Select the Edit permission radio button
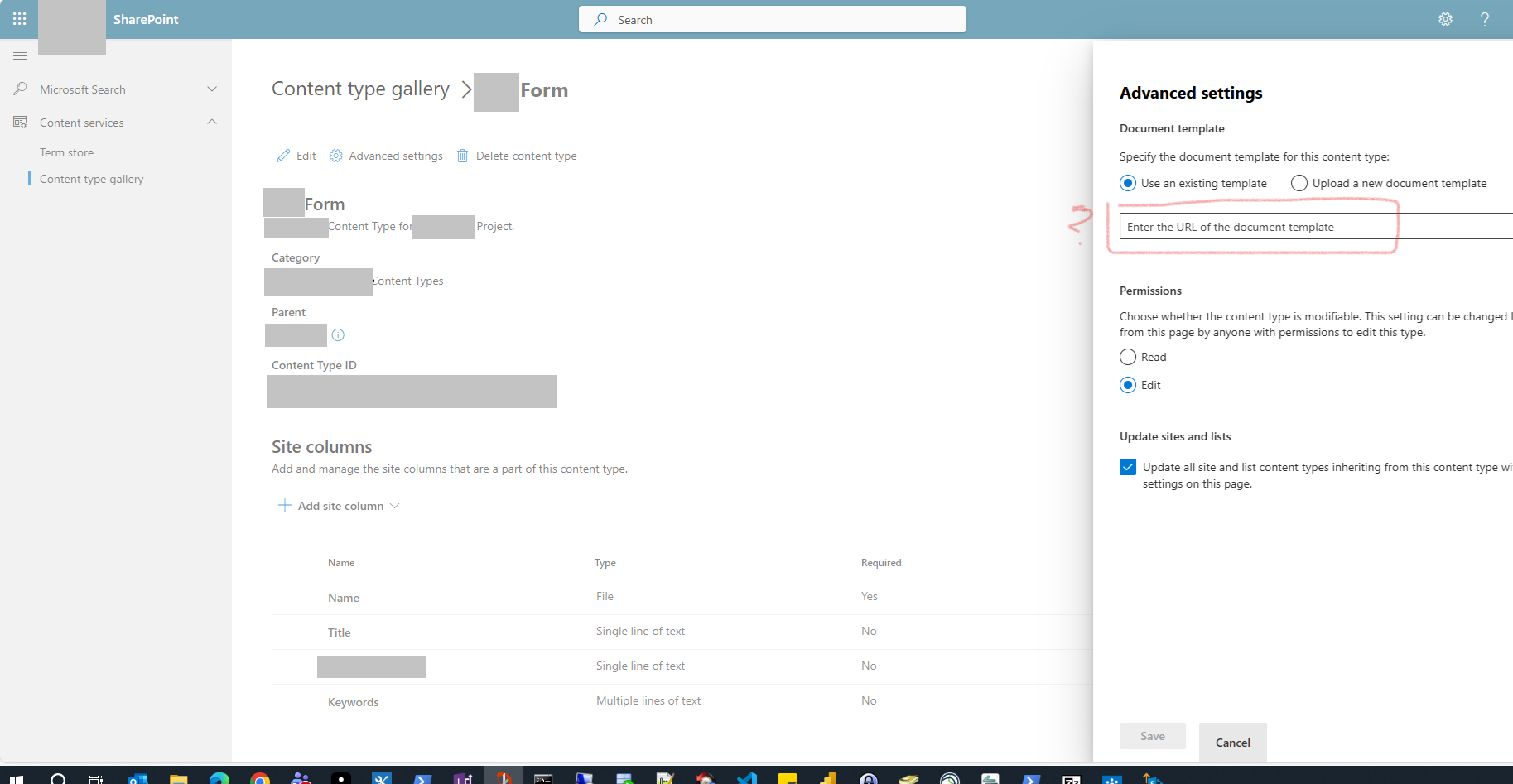This screenshot has width=1513, height=784. (x=1128, y=385)
